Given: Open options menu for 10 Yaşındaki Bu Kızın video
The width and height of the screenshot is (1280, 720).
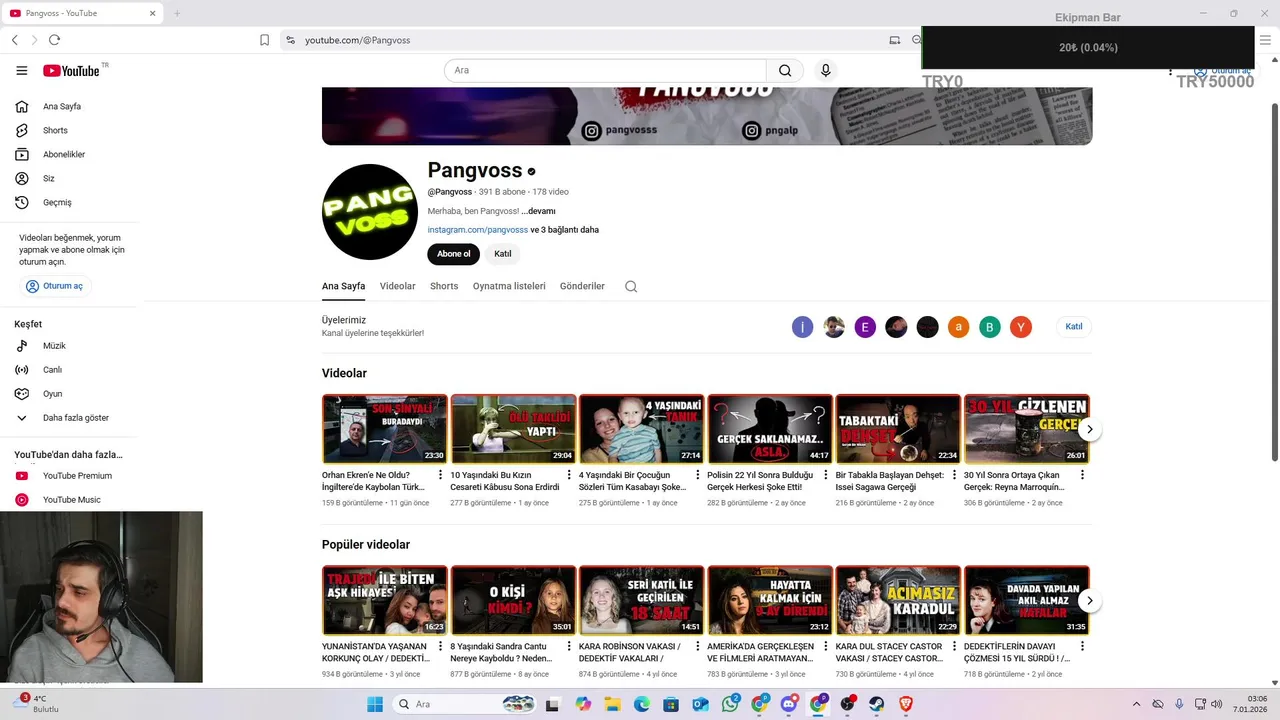Looking at the screenshot, I should tap(569, 475).
